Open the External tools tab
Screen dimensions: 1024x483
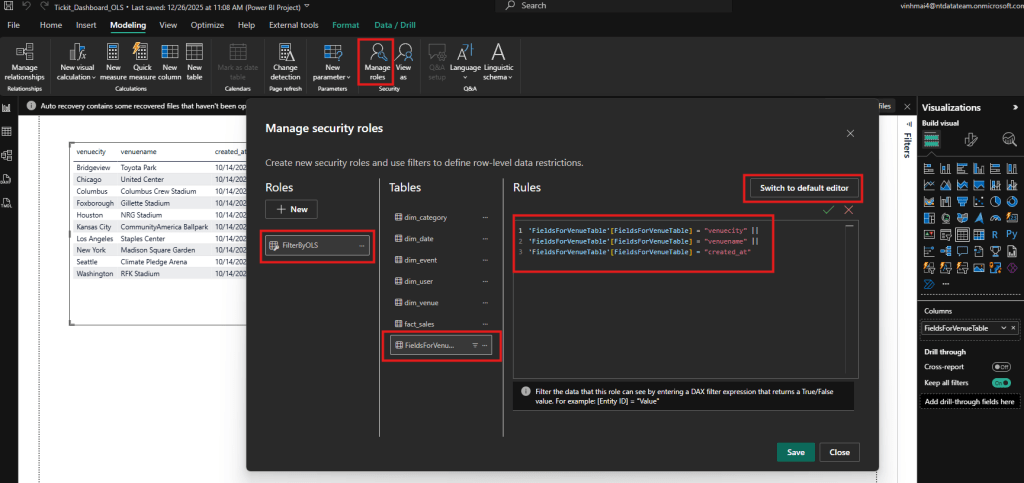point(294,24)
